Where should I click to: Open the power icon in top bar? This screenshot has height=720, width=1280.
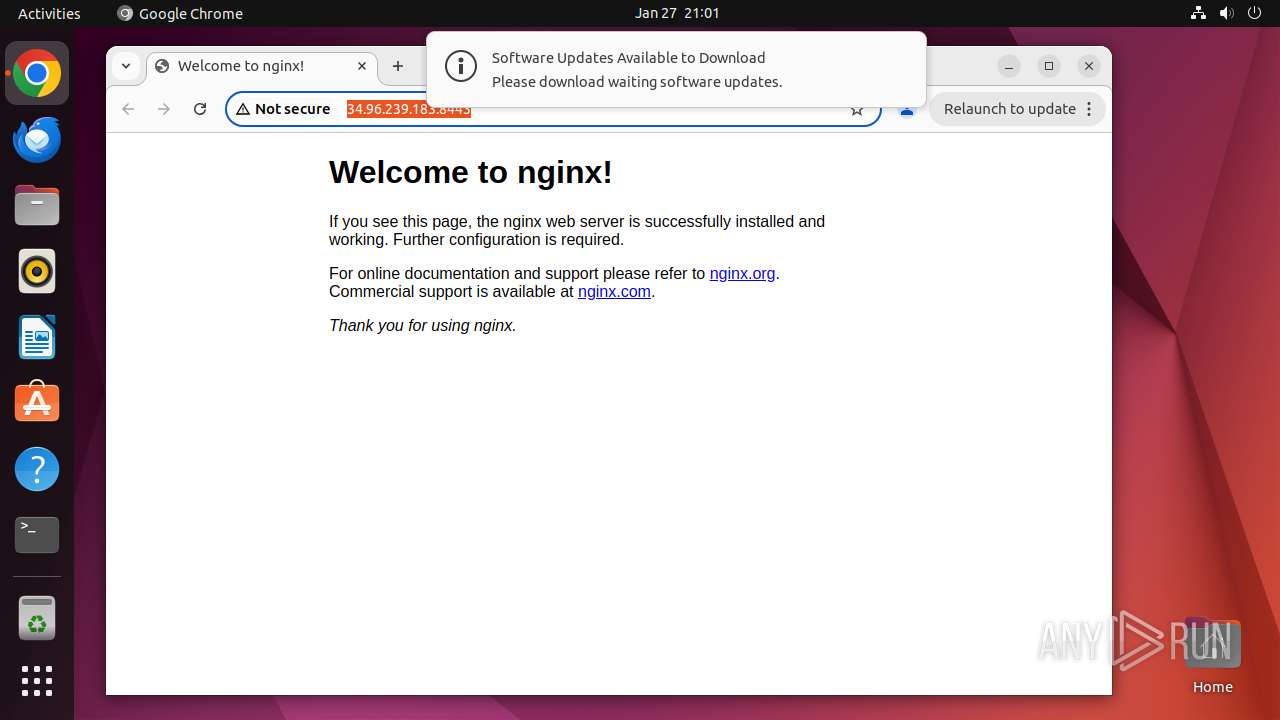1254,13
